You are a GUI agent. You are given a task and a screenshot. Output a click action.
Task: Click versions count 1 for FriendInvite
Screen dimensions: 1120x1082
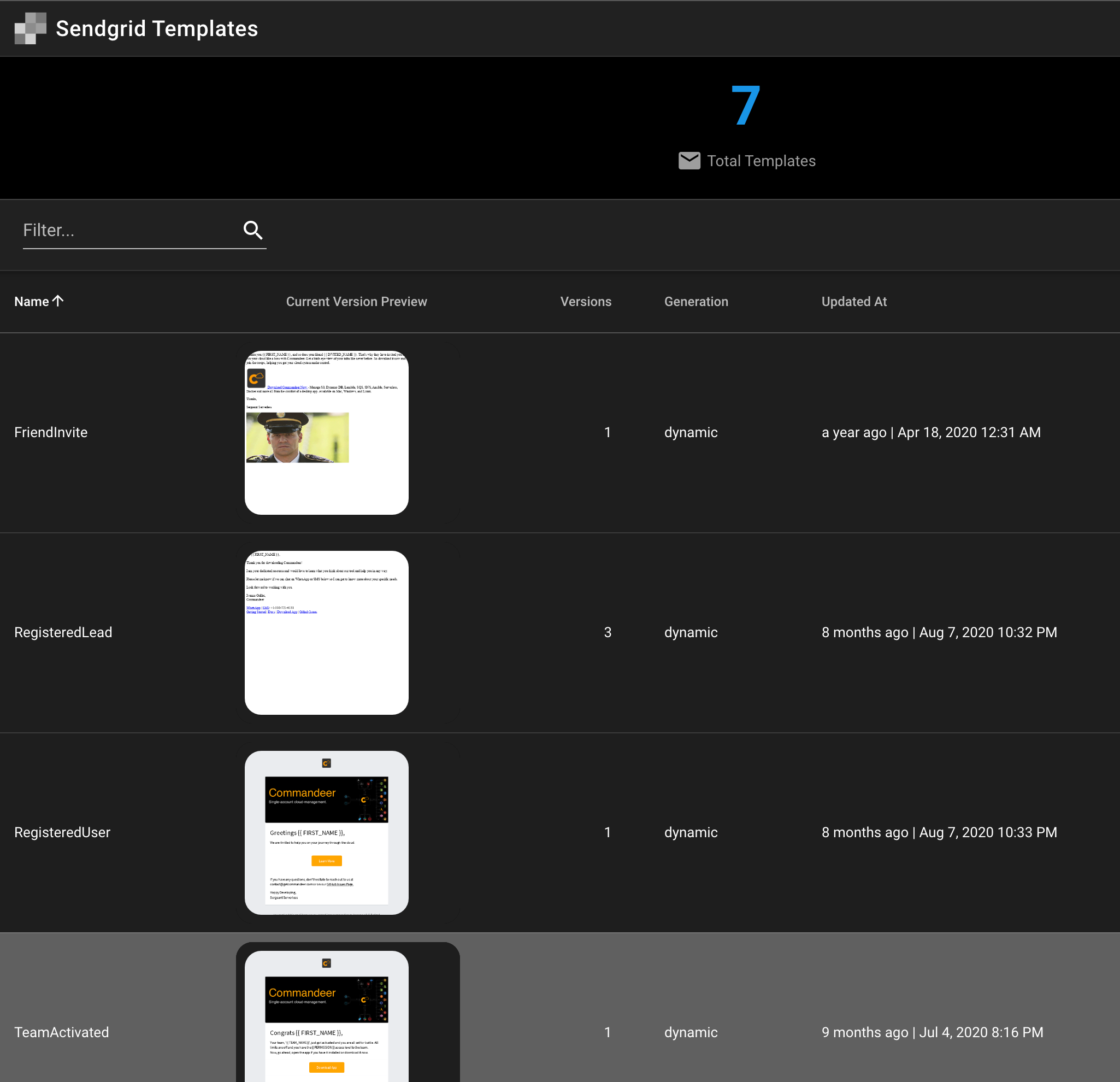[x=608, y=433]
